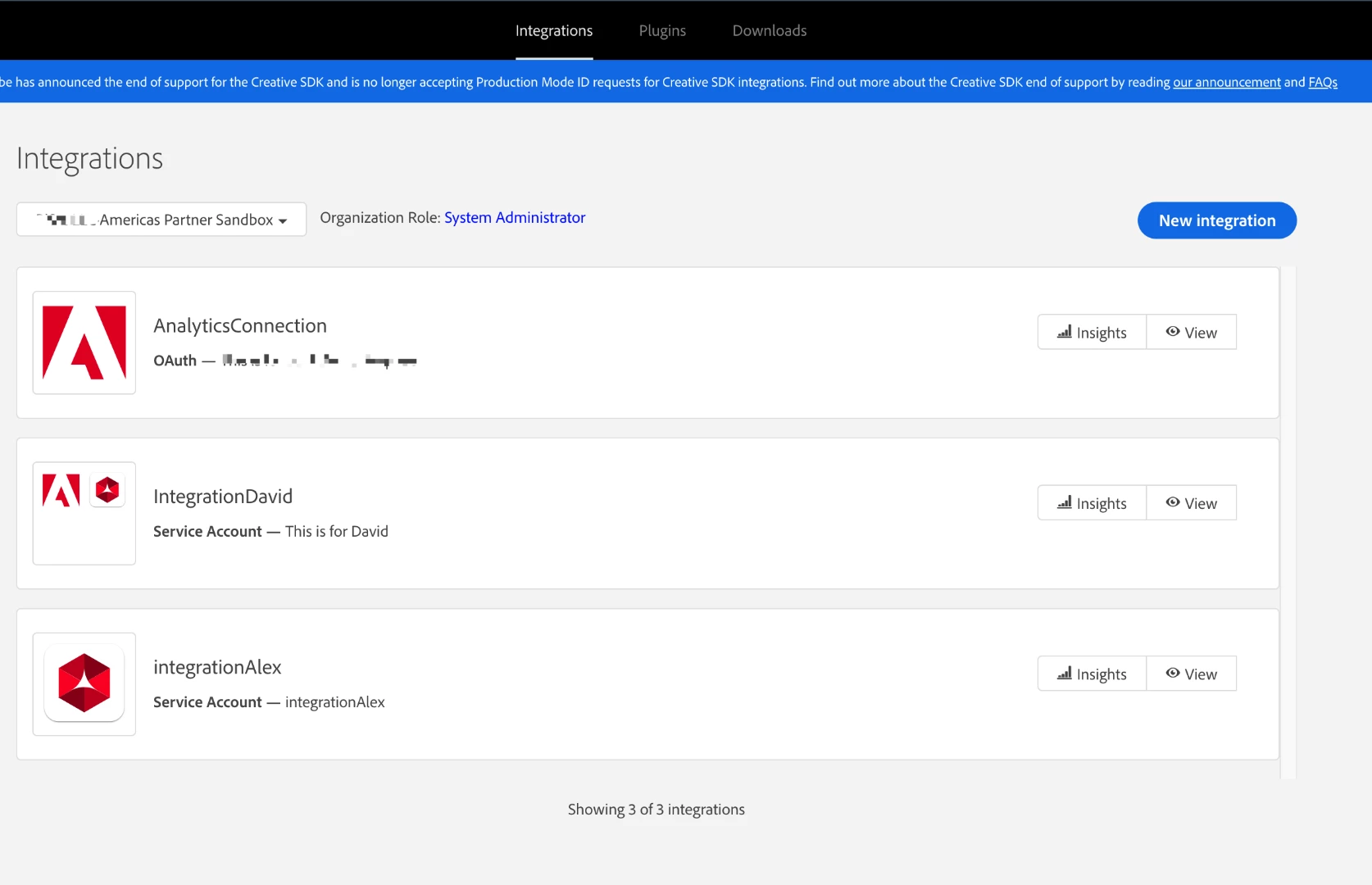1372x885 pixels.
Task: Expand the Americas Partner Sandbox organization dropdown
Action: [x=161, y=220]
